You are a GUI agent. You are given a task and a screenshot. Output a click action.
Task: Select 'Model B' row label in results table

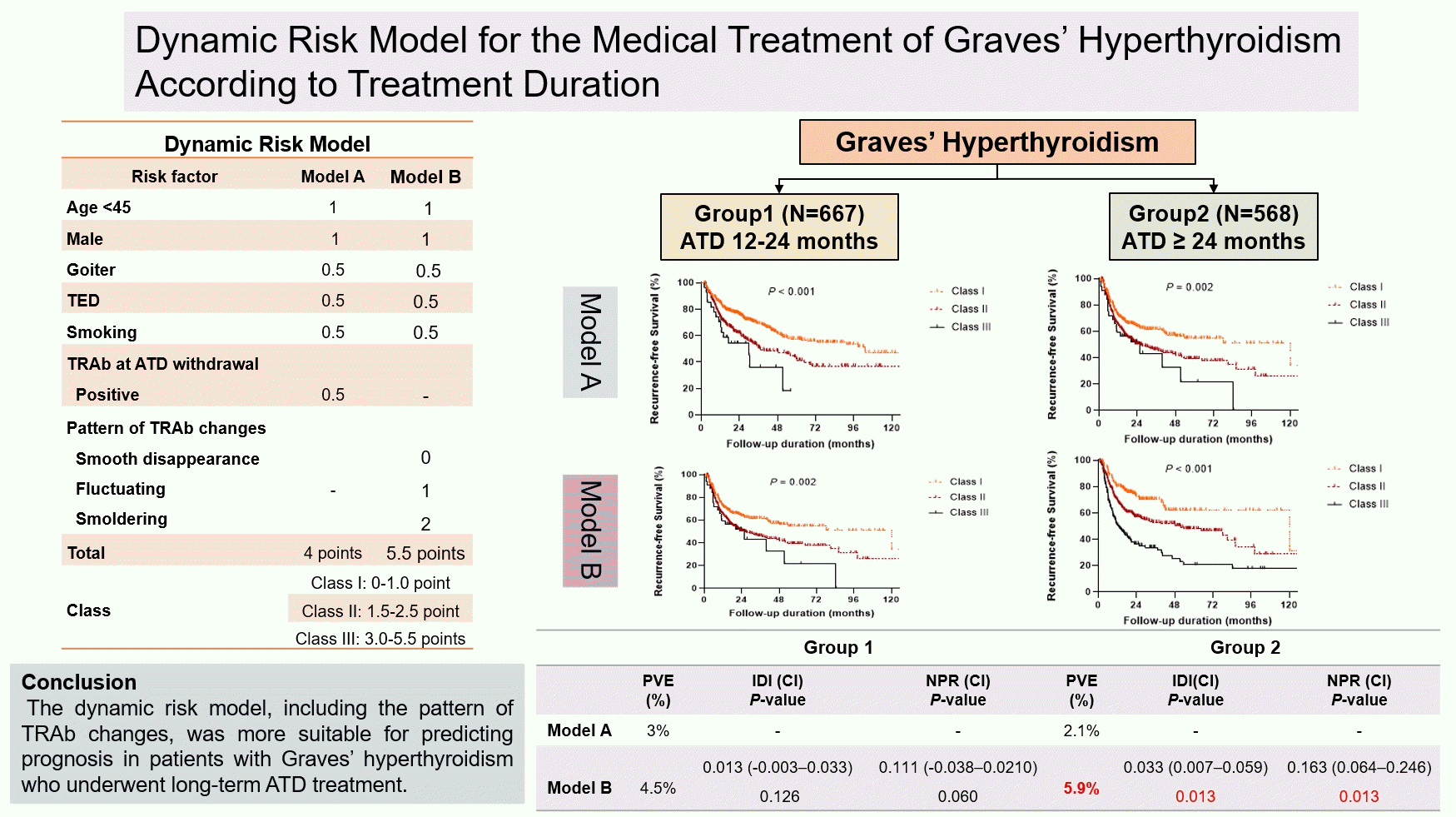coord(579,788)
